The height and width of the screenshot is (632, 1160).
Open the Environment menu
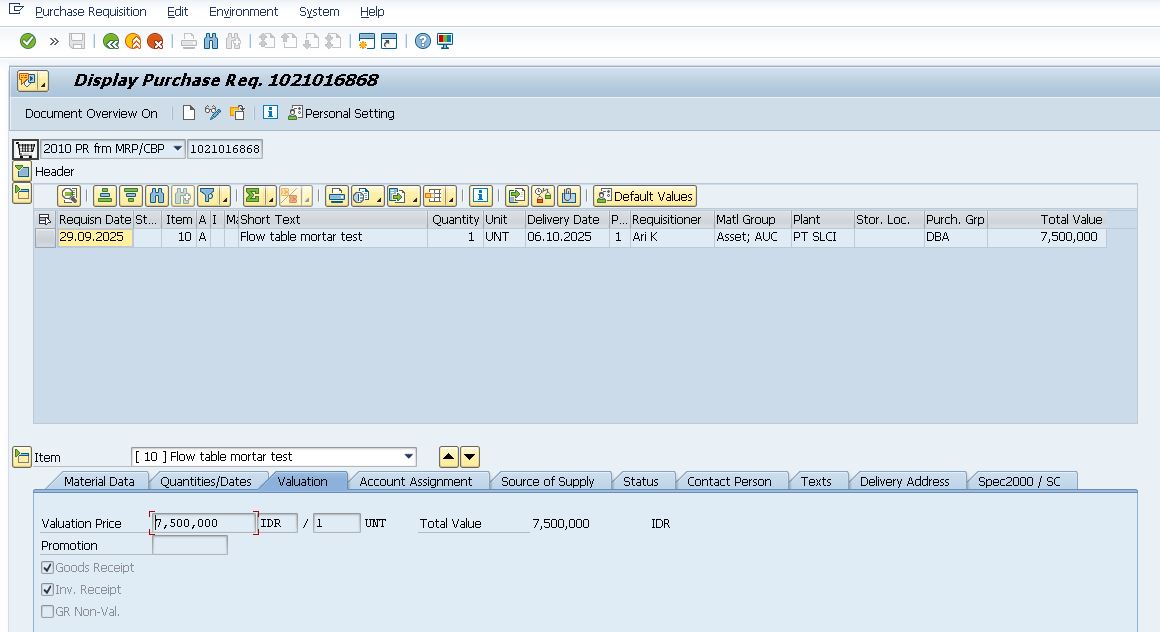coord(243,12)
